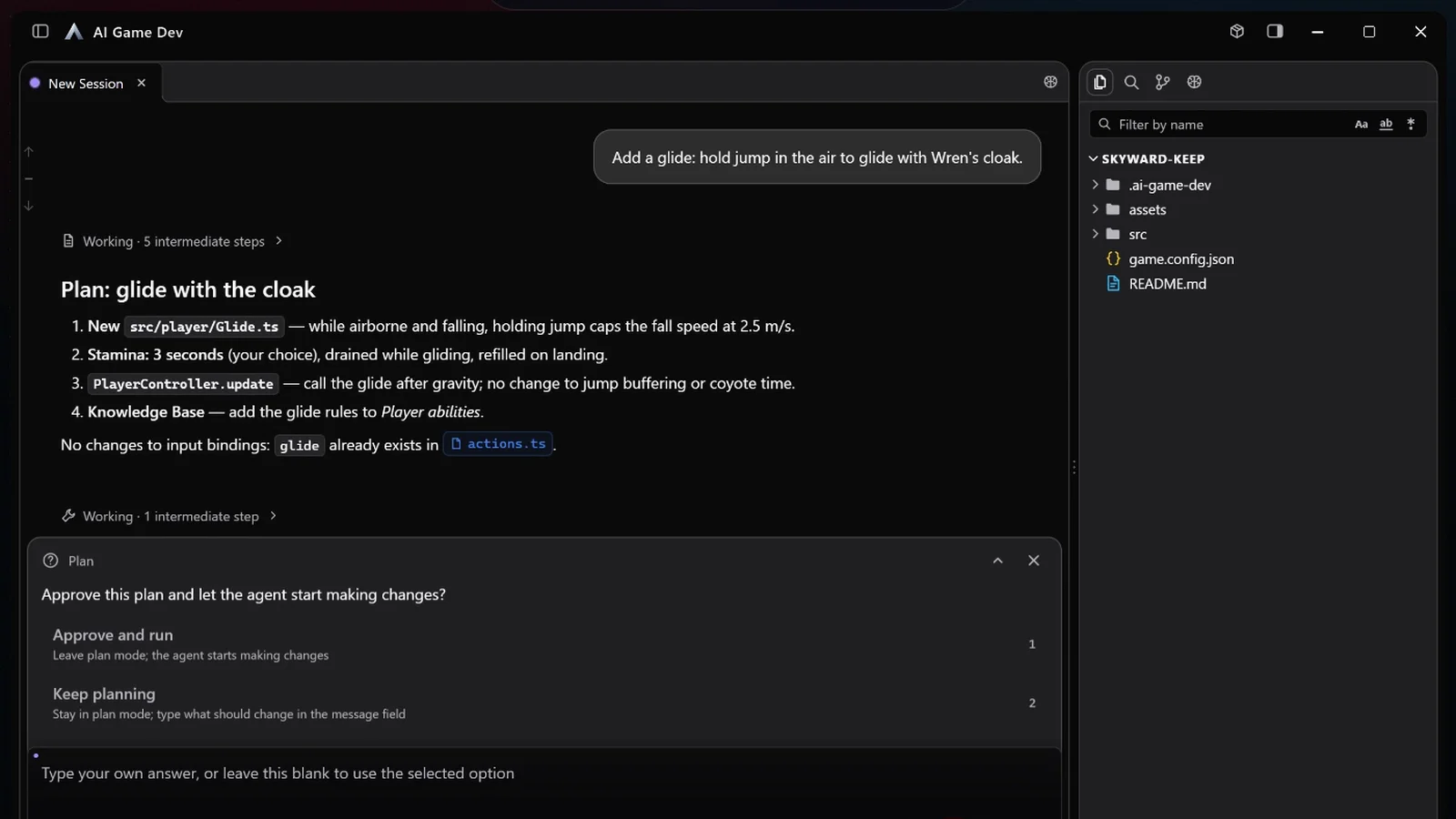The width and height of the screenshot is (1456, 819).
Task: Open the Files explorer panel icon
Action: pyautogui.click(x=1099, y=82)
